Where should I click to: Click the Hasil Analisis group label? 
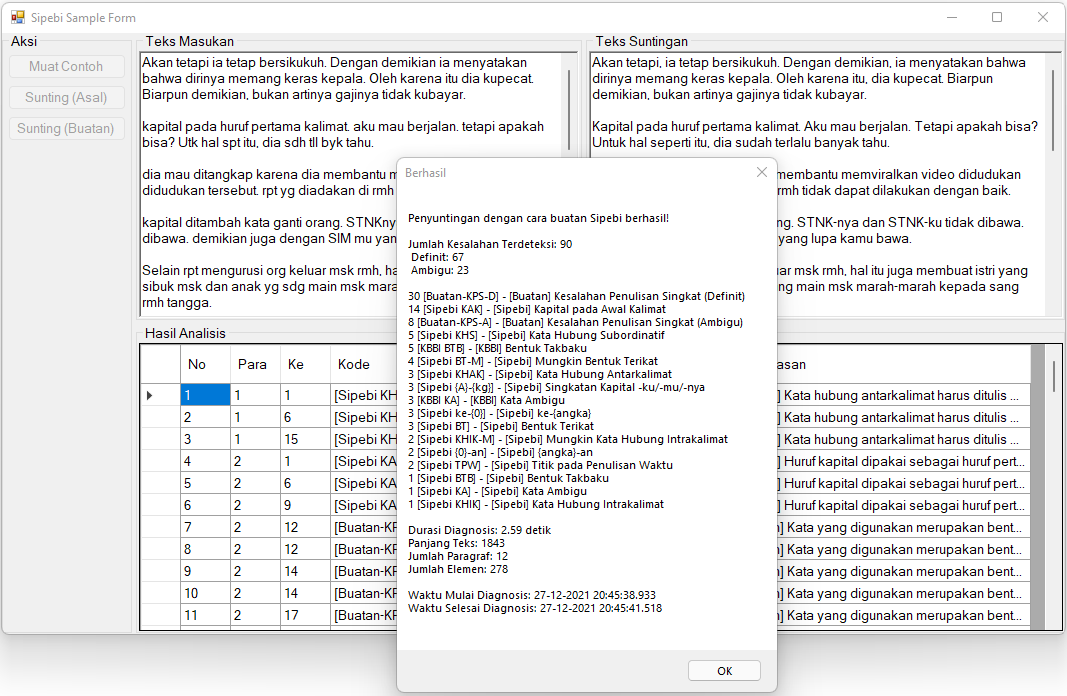[185, 333]
